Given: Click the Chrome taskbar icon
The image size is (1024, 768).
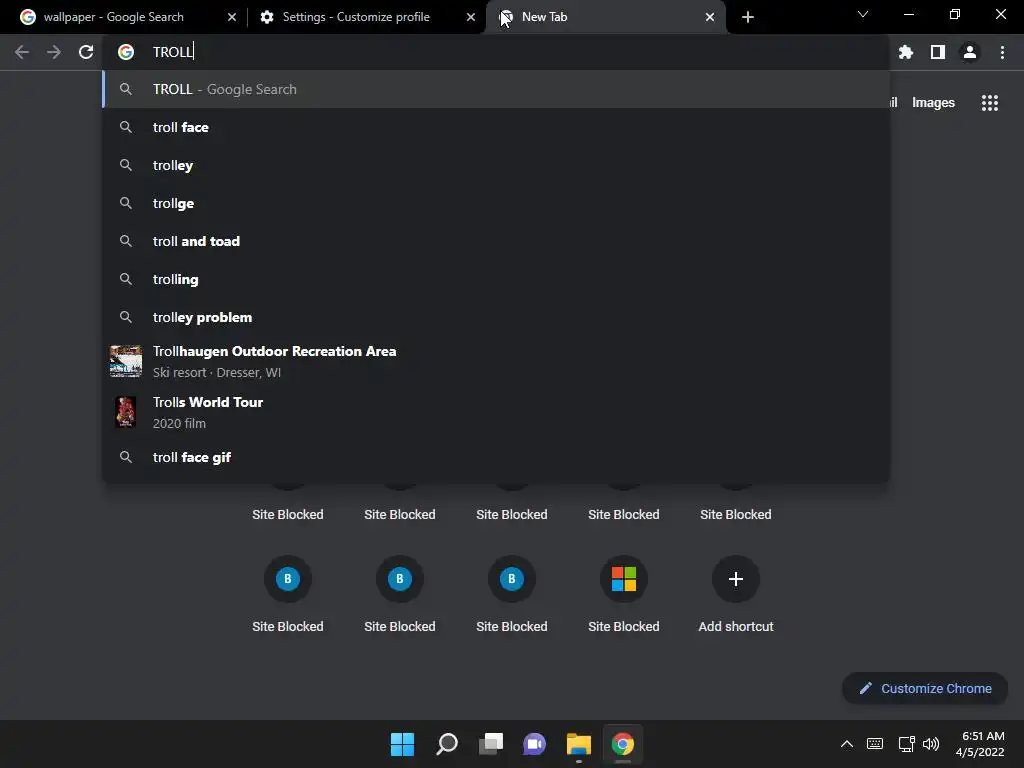Looking at the screenshot, I should point(622,744).
